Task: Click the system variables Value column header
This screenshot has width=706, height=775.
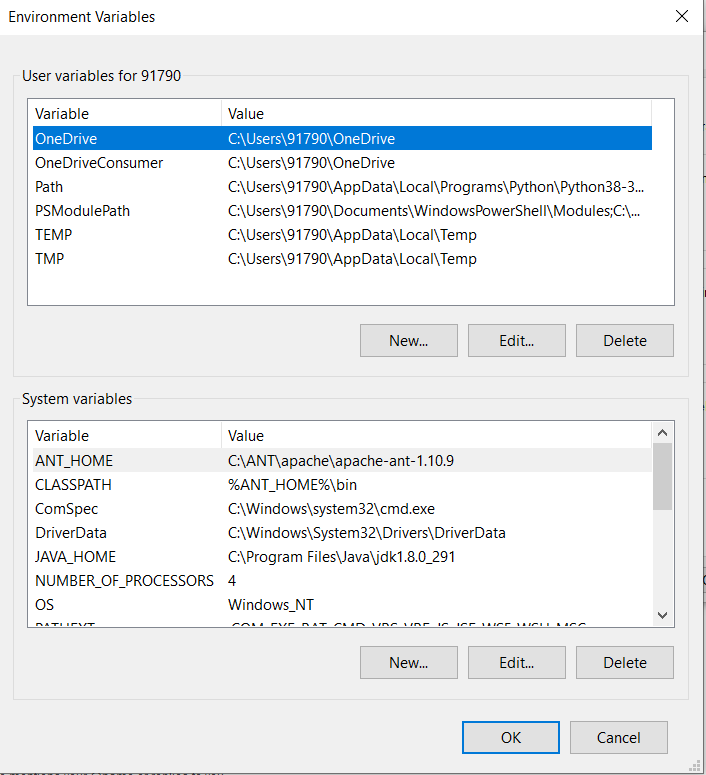Action: point(437,436)
